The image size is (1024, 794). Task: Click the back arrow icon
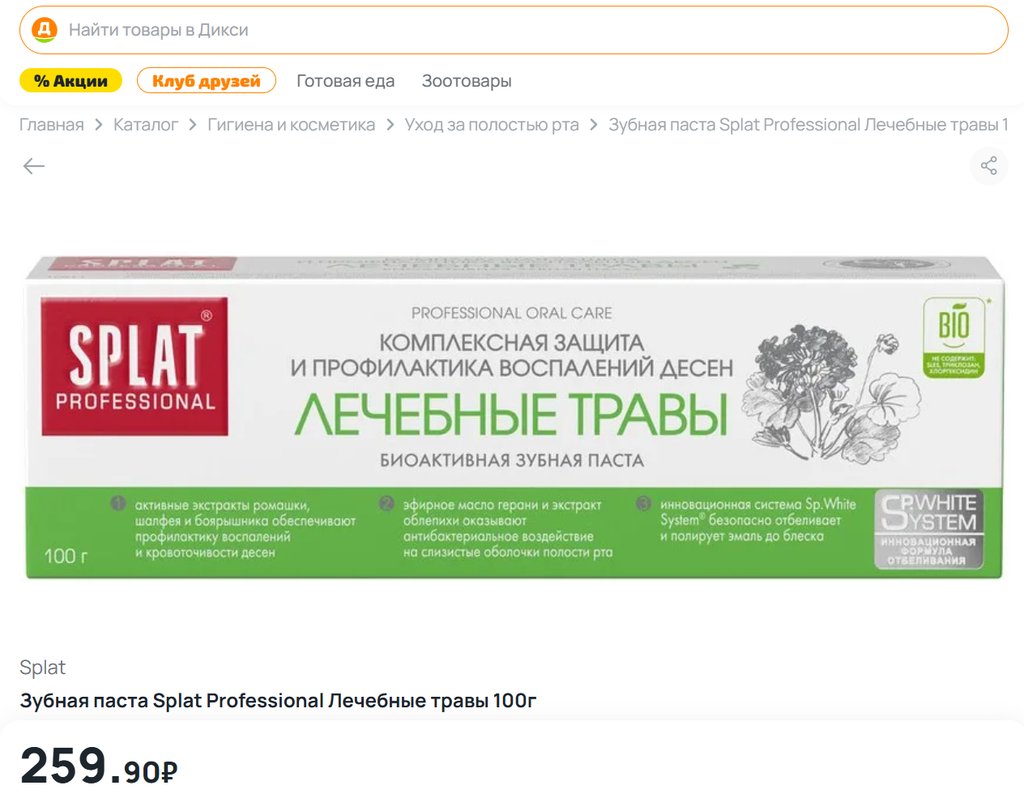click(x=34, y=166)
